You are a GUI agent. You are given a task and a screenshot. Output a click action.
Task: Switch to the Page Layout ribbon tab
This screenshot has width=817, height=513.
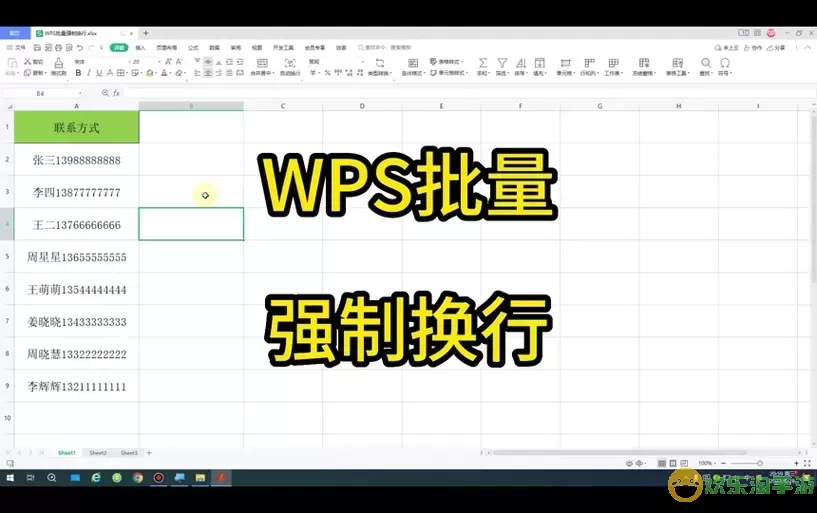click(167, 47)
